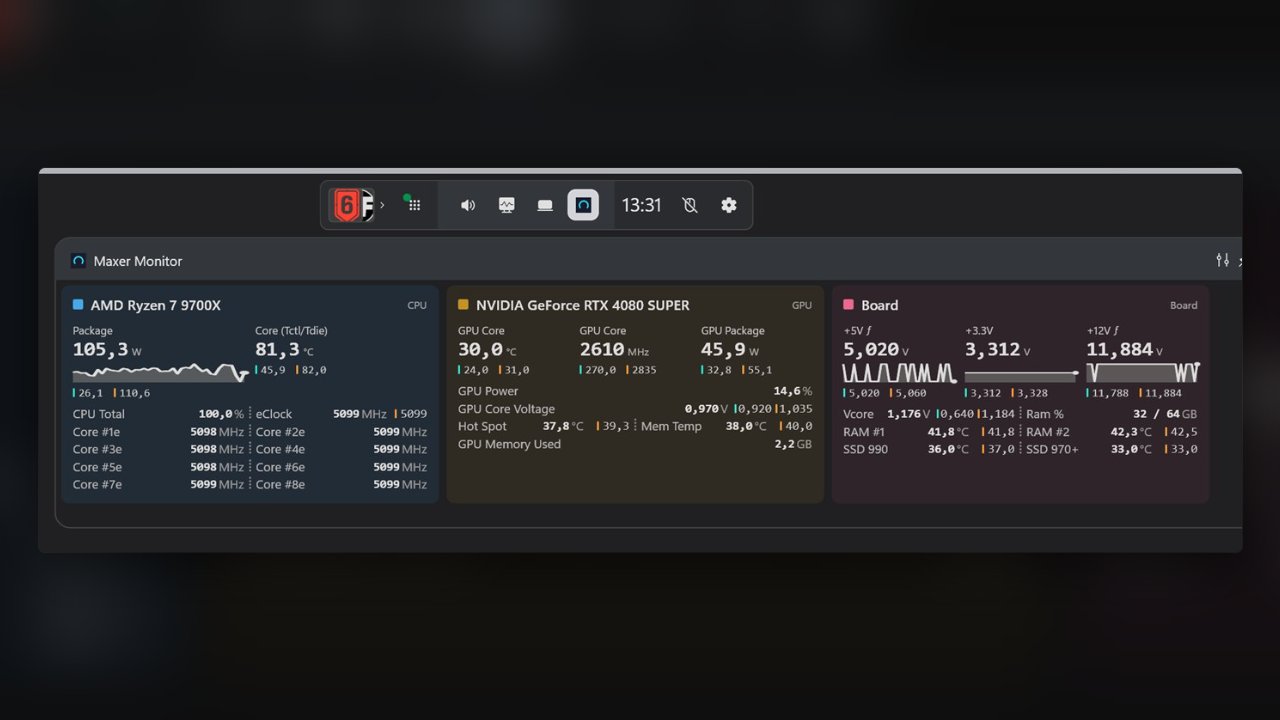This screenshot has height=720, width=1280.
Task: Click the SSD 970+ temperature entry
Action: click(x=1112, y=449)
